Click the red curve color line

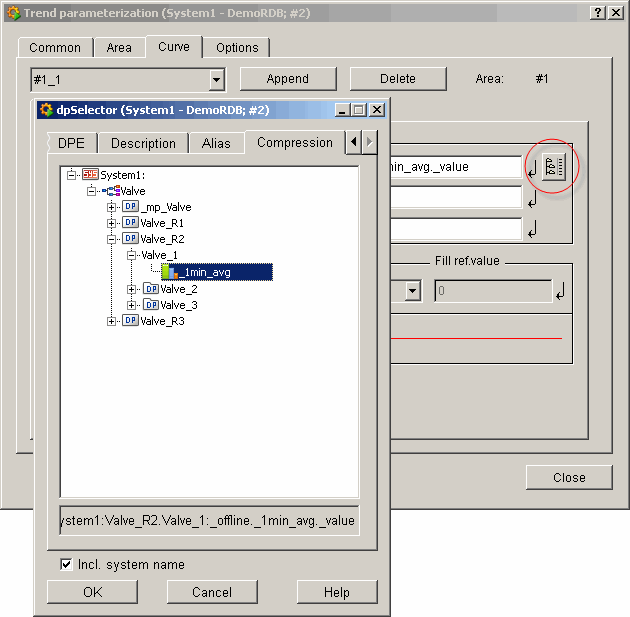[476, 339]
